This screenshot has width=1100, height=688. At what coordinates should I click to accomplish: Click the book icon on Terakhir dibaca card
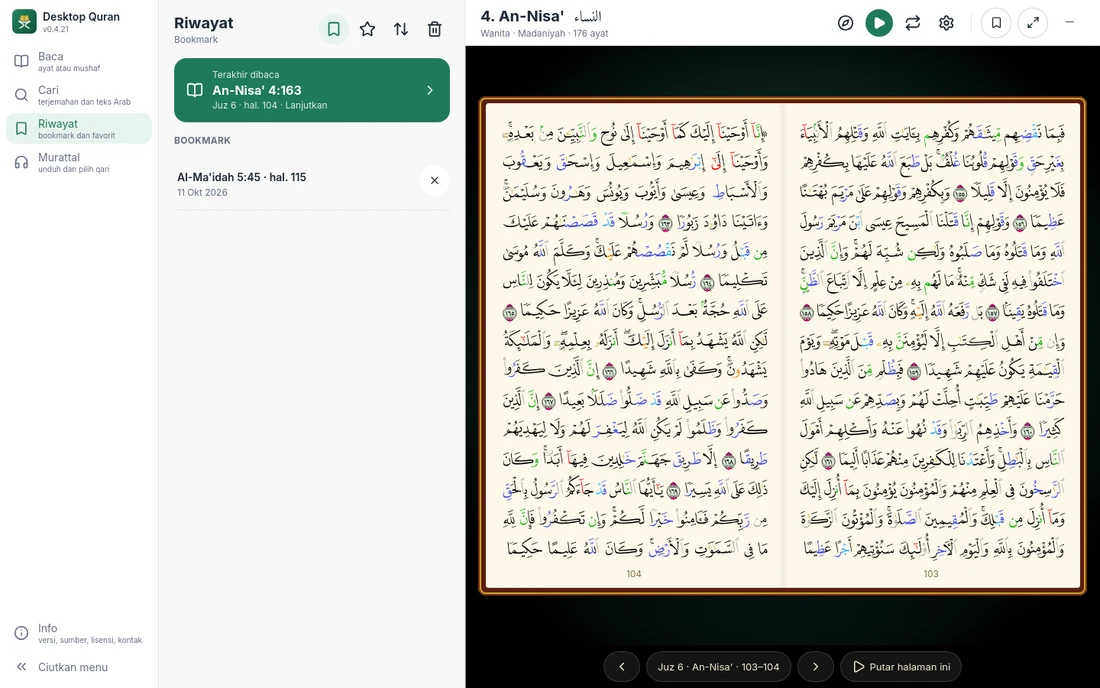[x=195, y=90]
